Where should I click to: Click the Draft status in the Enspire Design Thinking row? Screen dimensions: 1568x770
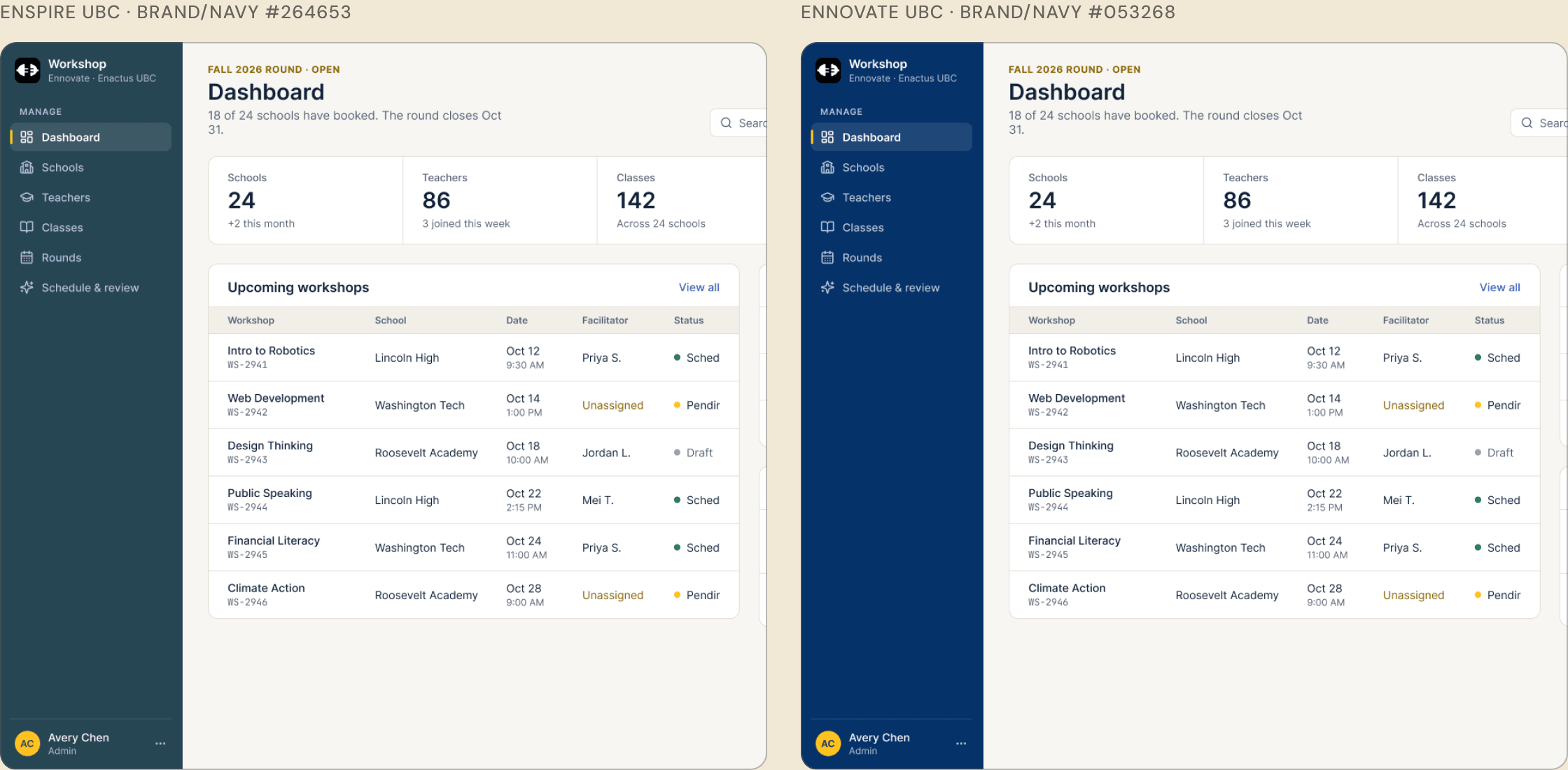[694, 453]
